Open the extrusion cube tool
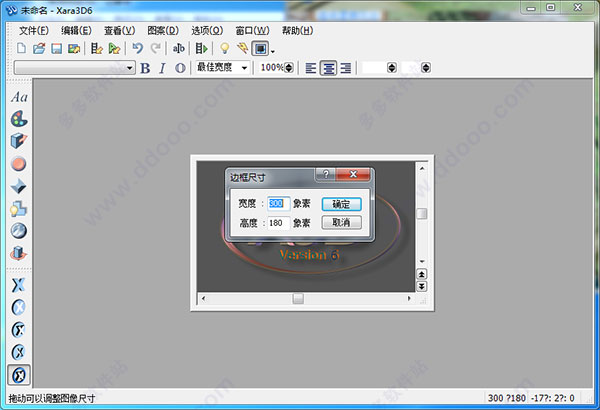This screenshot has height=410, width=600. 19,141
